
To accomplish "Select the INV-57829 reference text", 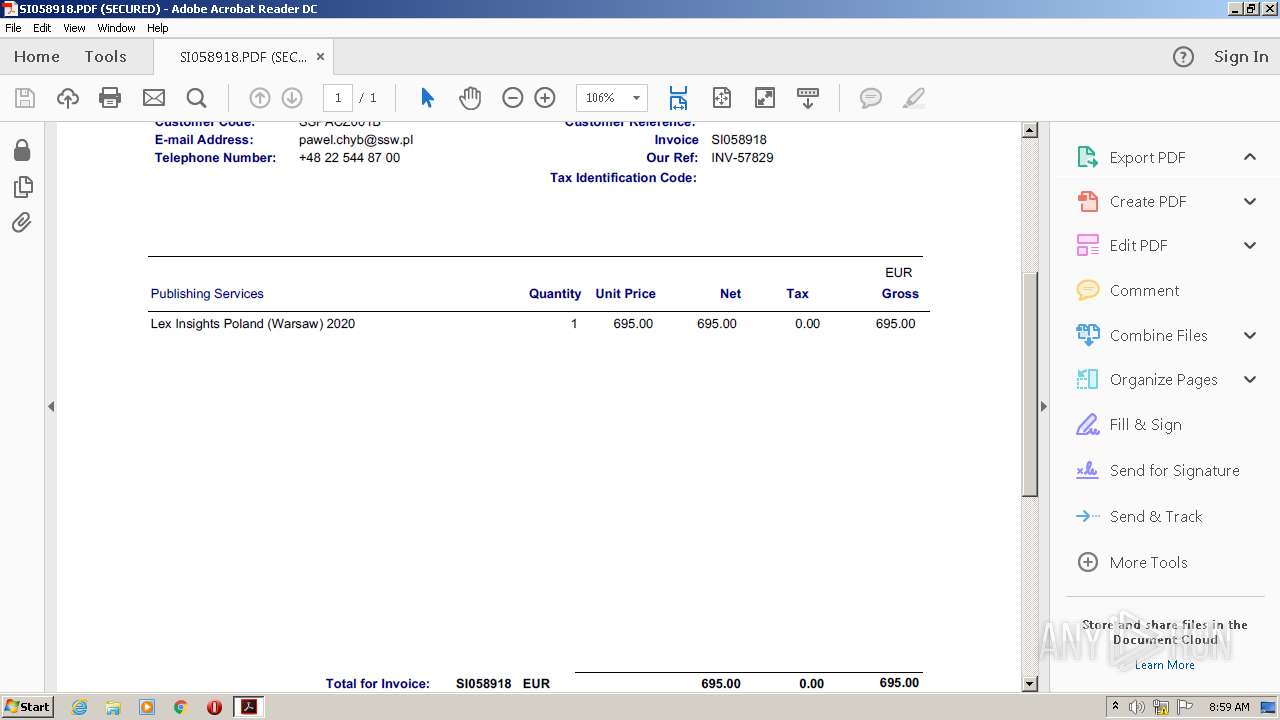I will tap(742, 158).
